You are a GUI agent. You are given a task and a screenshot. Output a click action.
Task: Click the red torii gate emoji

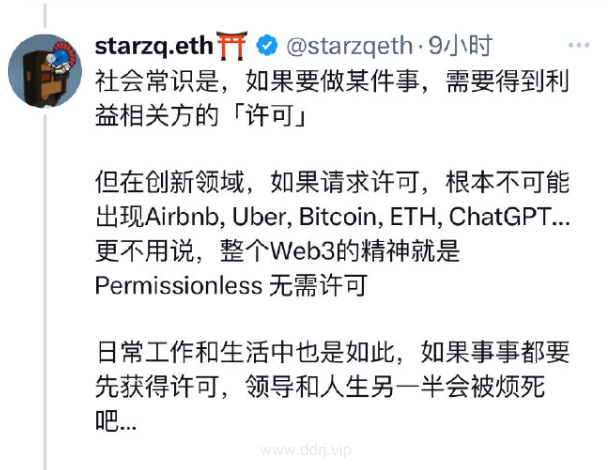click(x=232, y=45)
